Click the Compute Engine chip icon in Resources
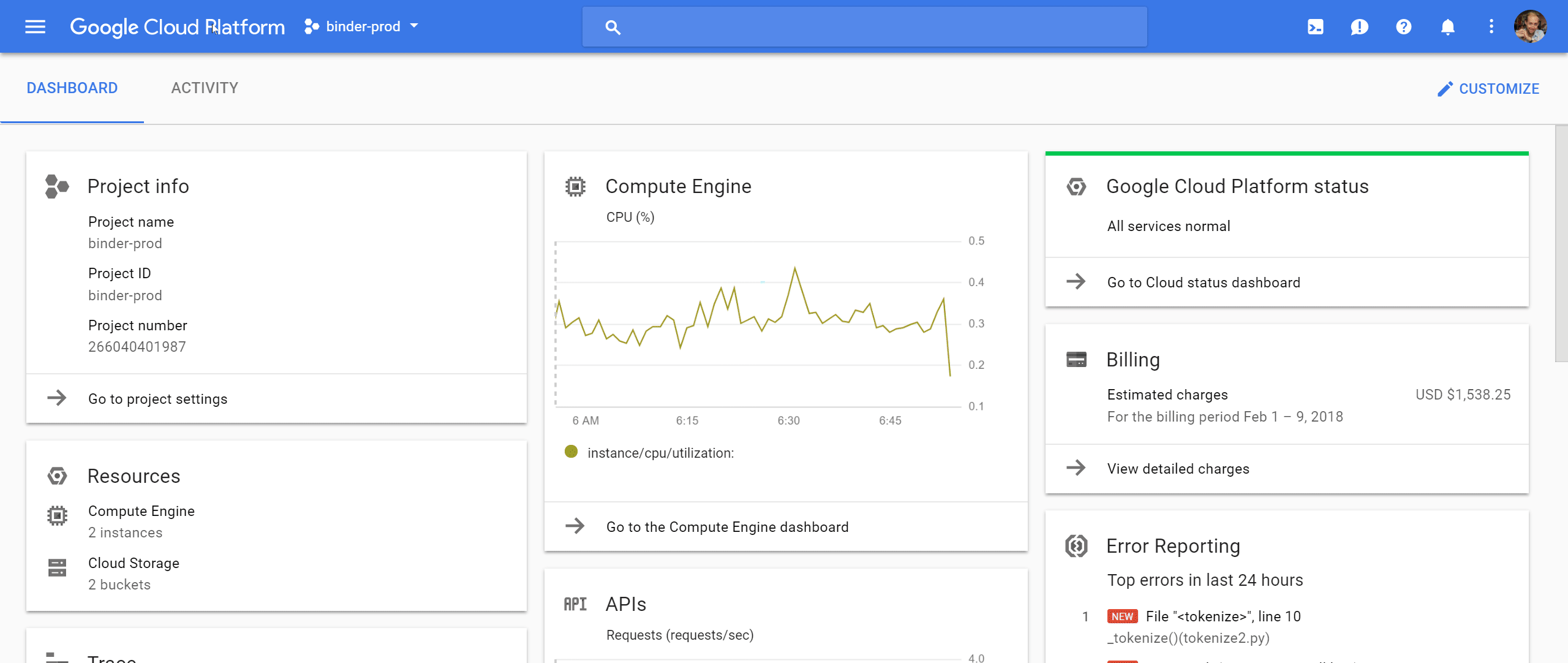 pyautogui.click(x=57, y=516)
